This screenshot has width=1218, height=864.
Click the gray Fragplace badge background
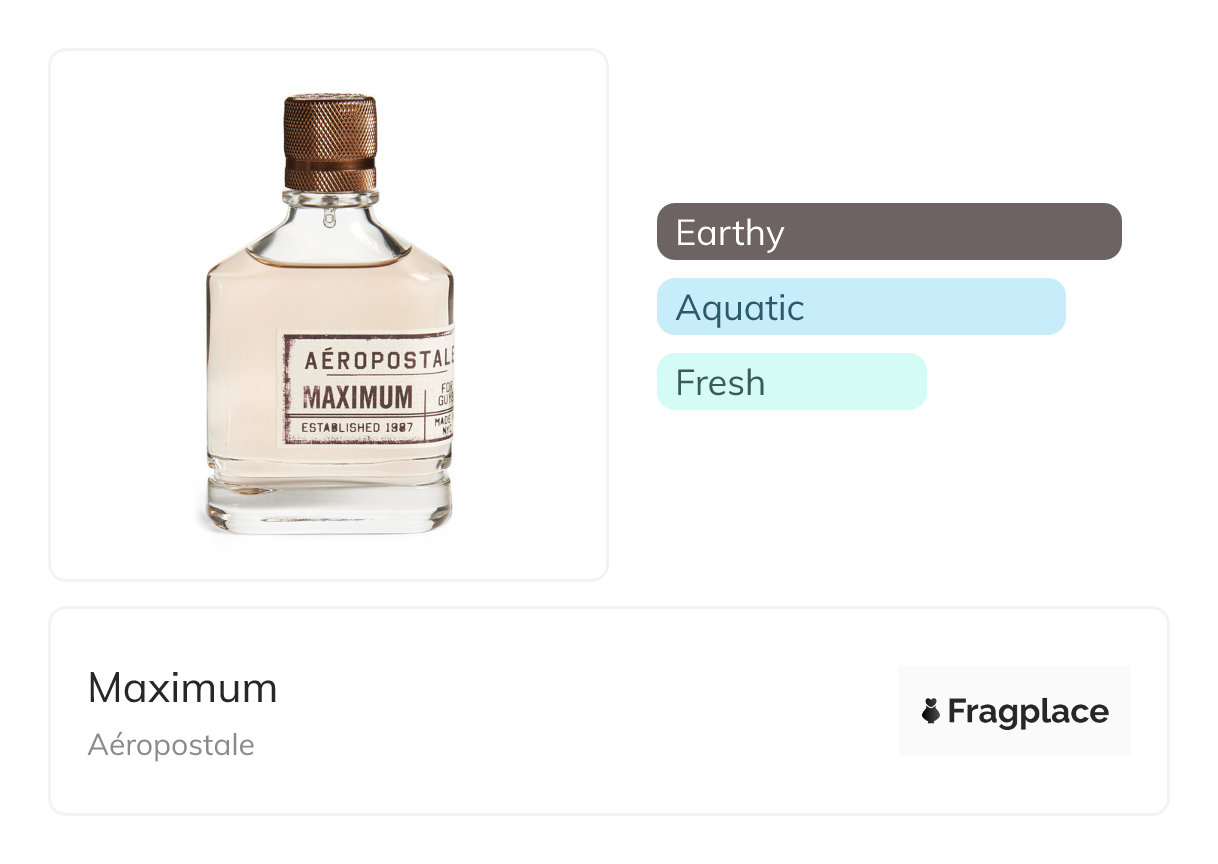click(x=1014, y=680)
